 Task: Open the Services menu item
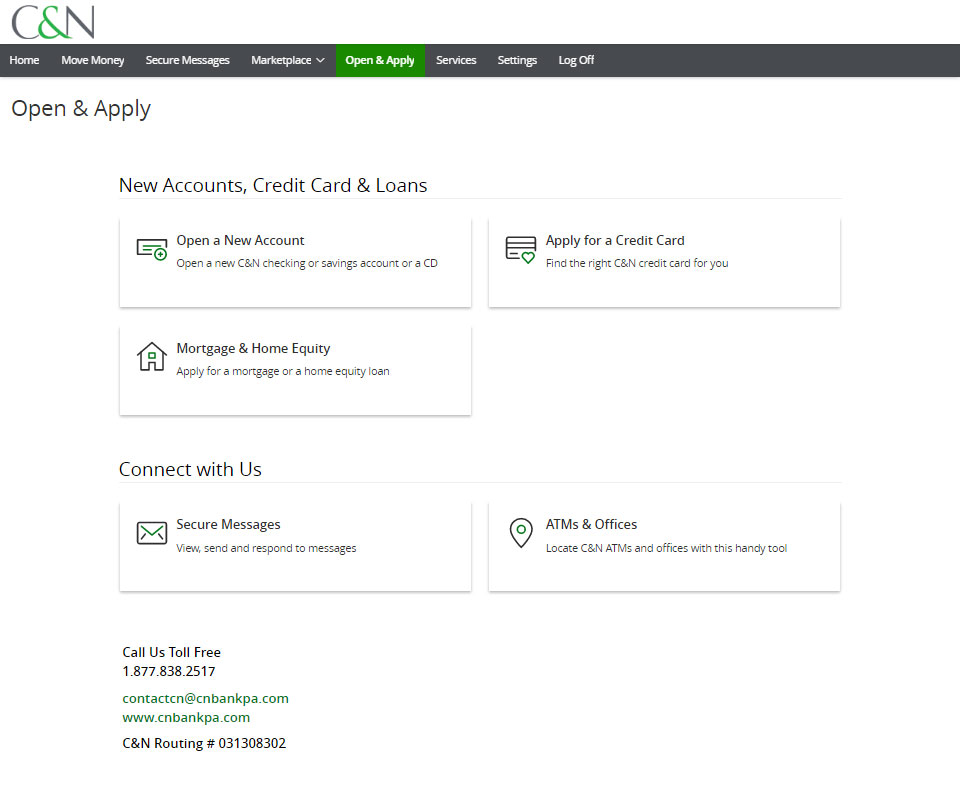point(456,60)
